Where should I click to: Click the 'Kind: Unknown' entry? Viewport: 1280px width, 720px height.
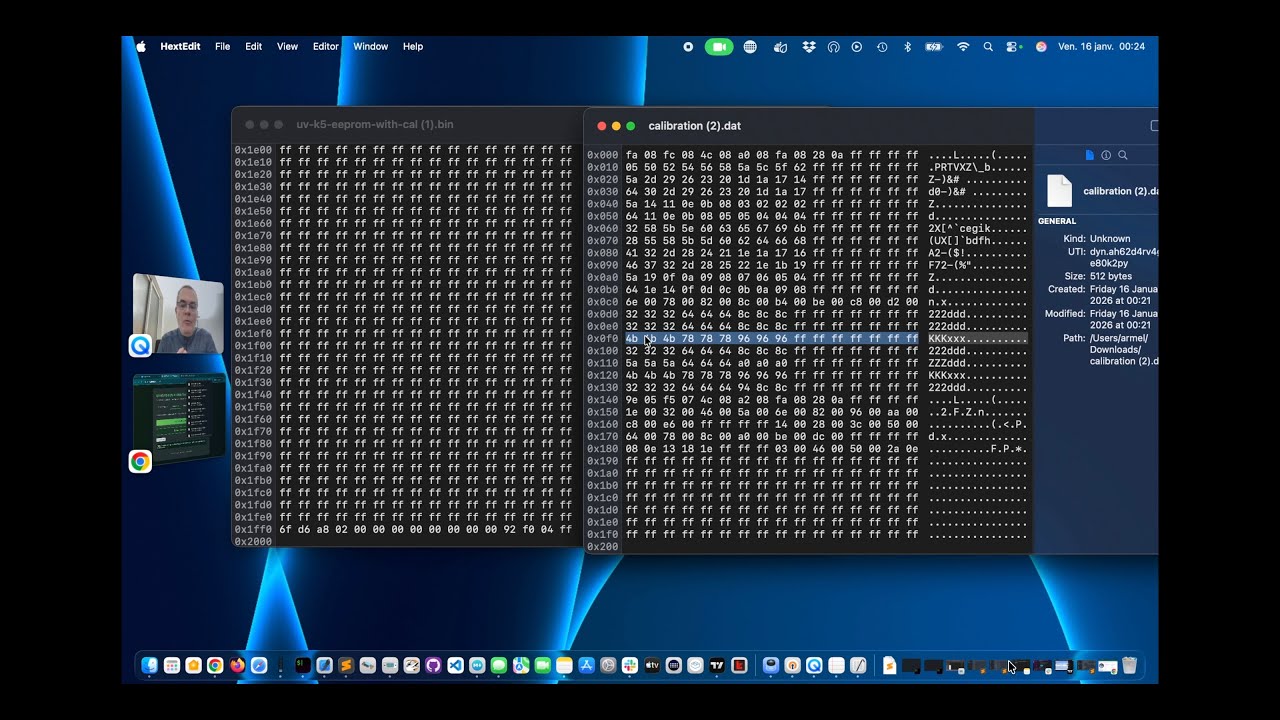point(1097,239)
